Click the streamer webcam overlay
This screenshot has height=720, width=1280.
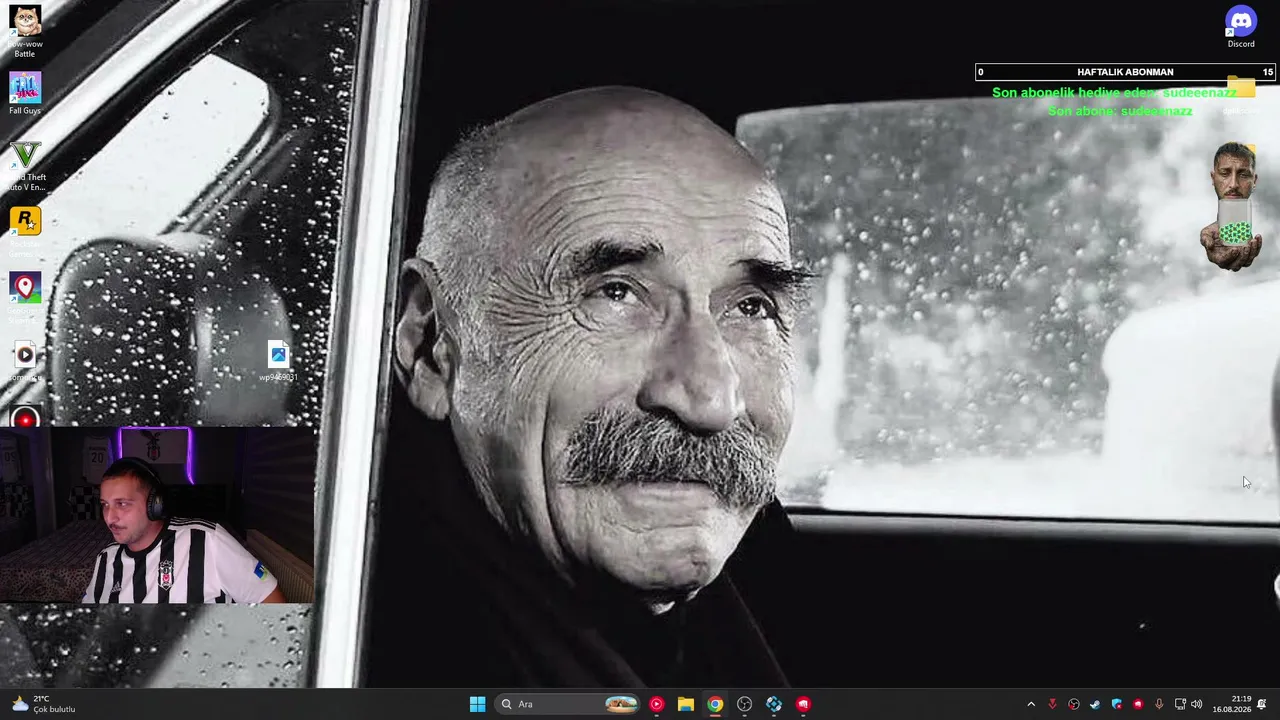(157, 516)
